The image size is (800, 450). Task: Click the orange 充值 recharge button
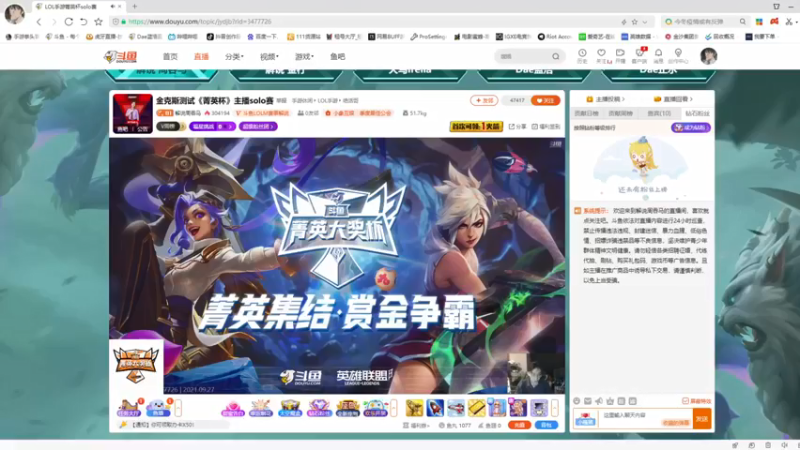pyautogui.click(x=519, y=425)
